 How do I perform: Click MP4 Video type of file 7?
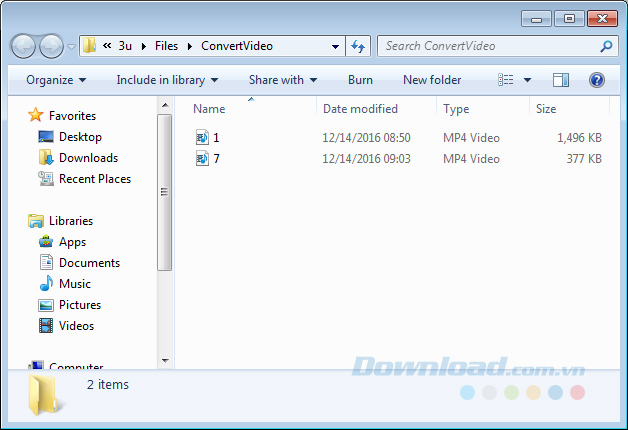pyautogui.click(x=471, y=159)
